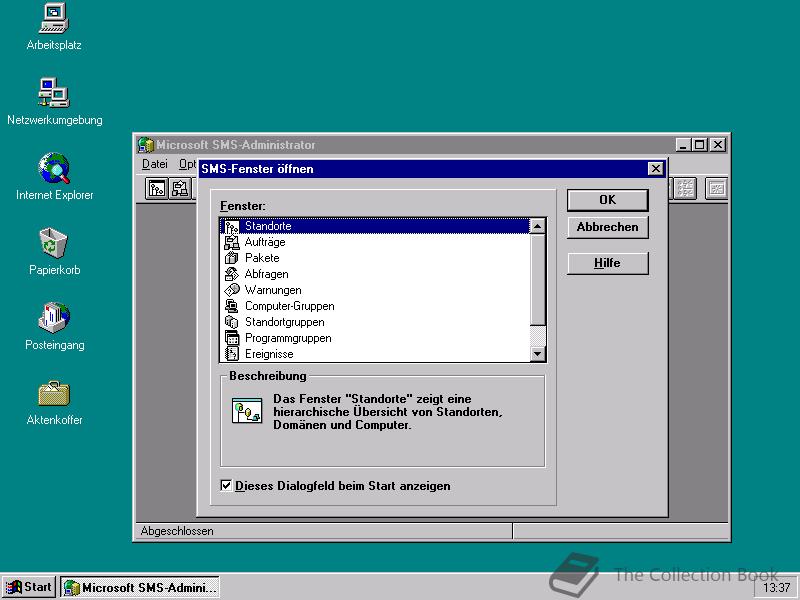Maximize the Microsoft SMS-Administrator window
800x600 pixels.
click(699, 145)
